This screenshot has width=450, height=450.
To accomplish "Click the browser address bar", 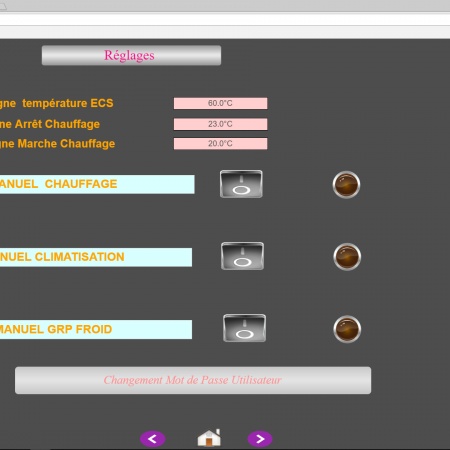I will tap(225, 20).
